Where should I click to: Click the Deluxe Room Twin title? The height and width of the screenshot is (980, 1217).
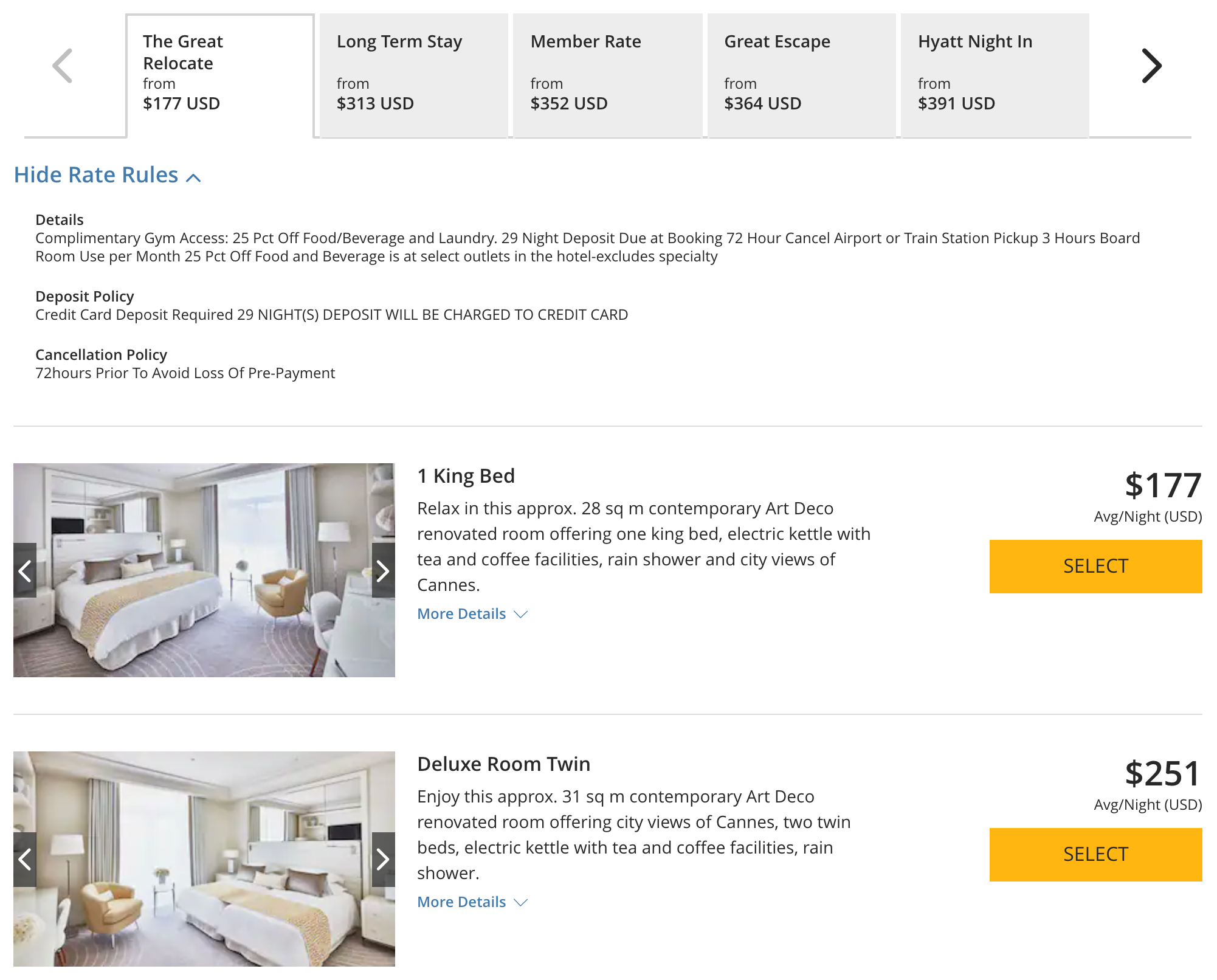(503, 764)
